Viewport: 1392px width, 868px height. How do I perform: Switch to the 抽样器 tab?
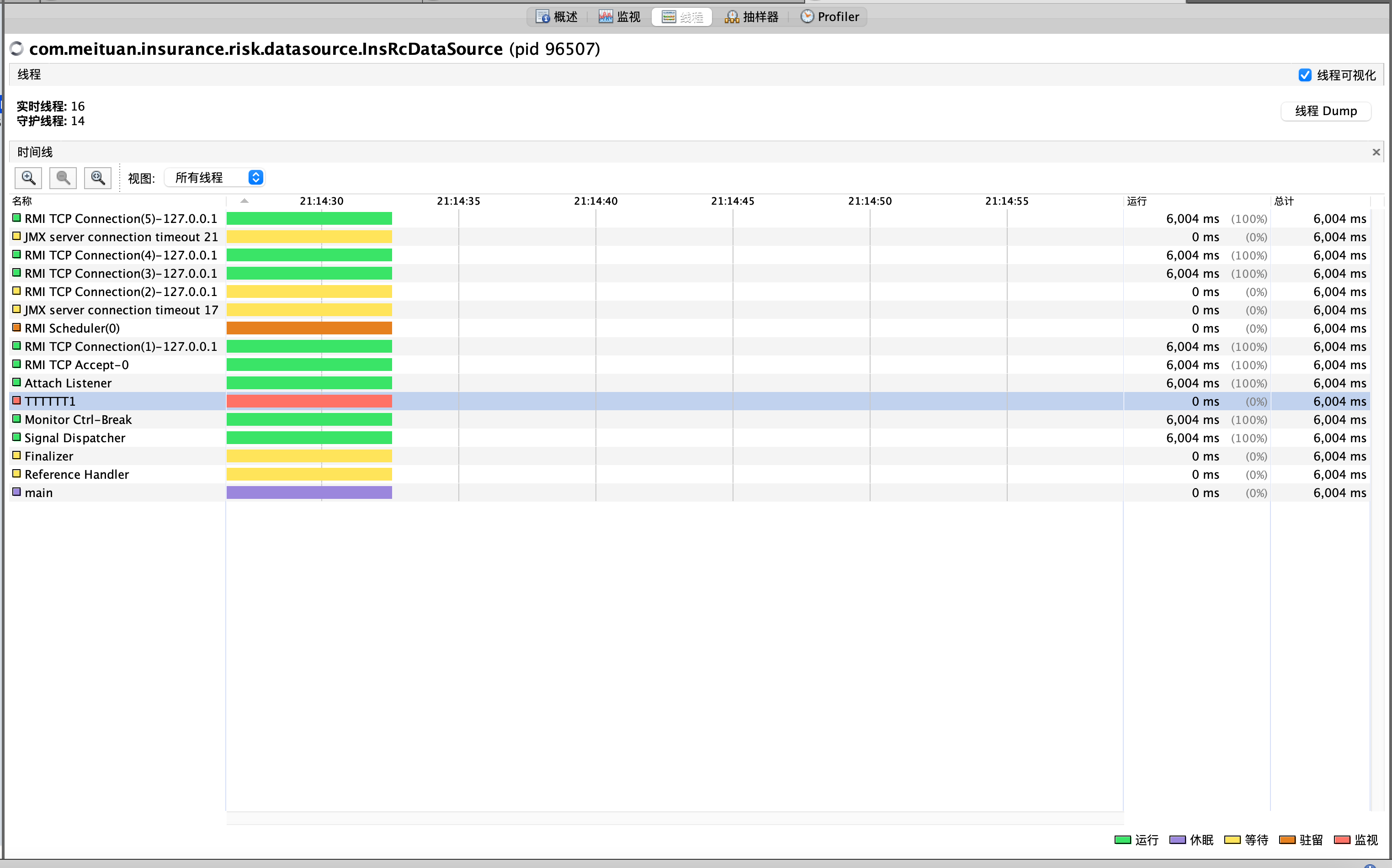(x=751, y=16)
